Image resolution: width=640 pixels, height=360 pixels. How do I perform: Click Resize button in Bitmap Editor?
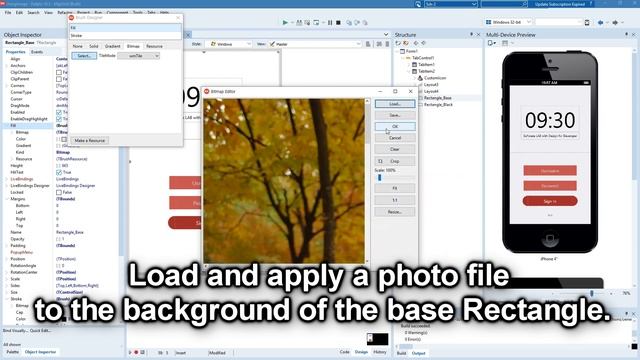pos(395,212)
